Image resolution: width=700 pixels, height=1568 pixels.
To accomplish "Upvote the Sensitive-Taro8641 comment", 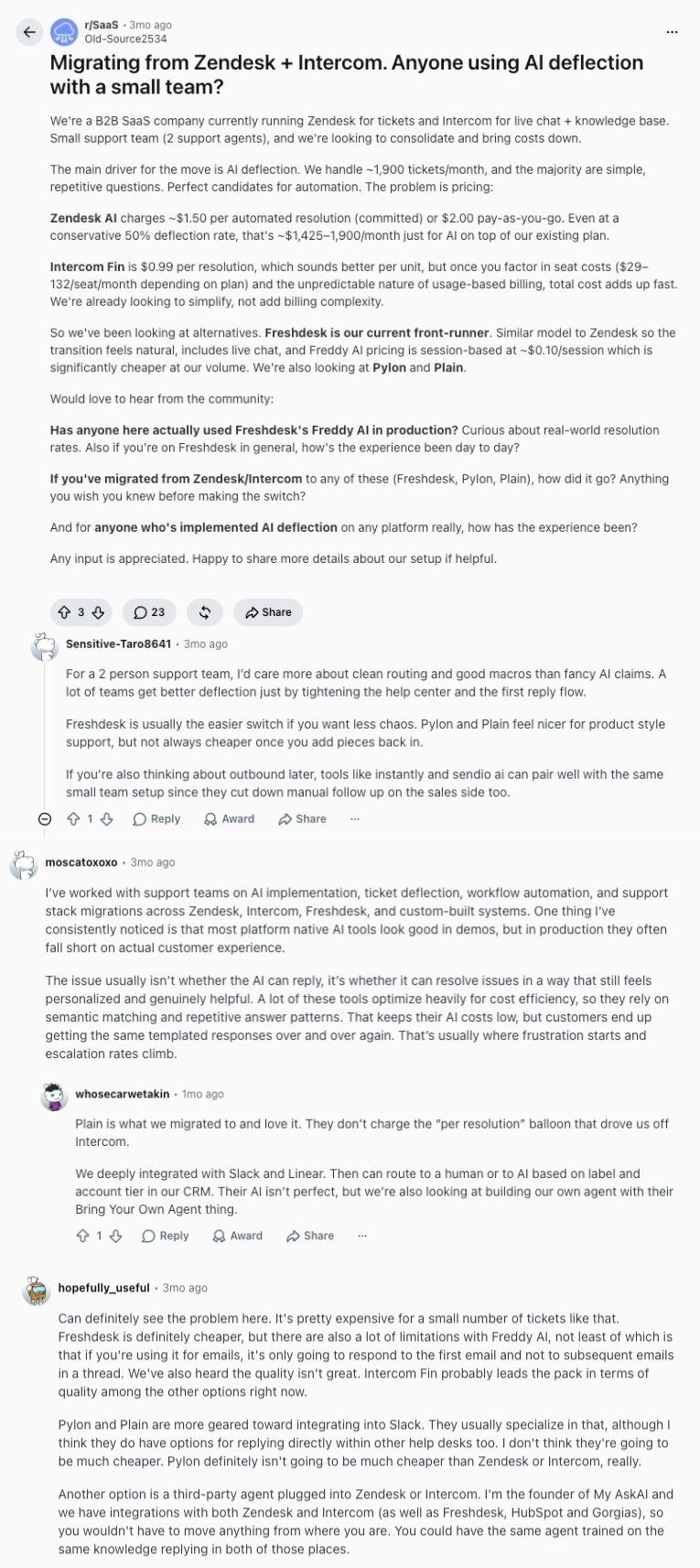I will click(73, 819).
